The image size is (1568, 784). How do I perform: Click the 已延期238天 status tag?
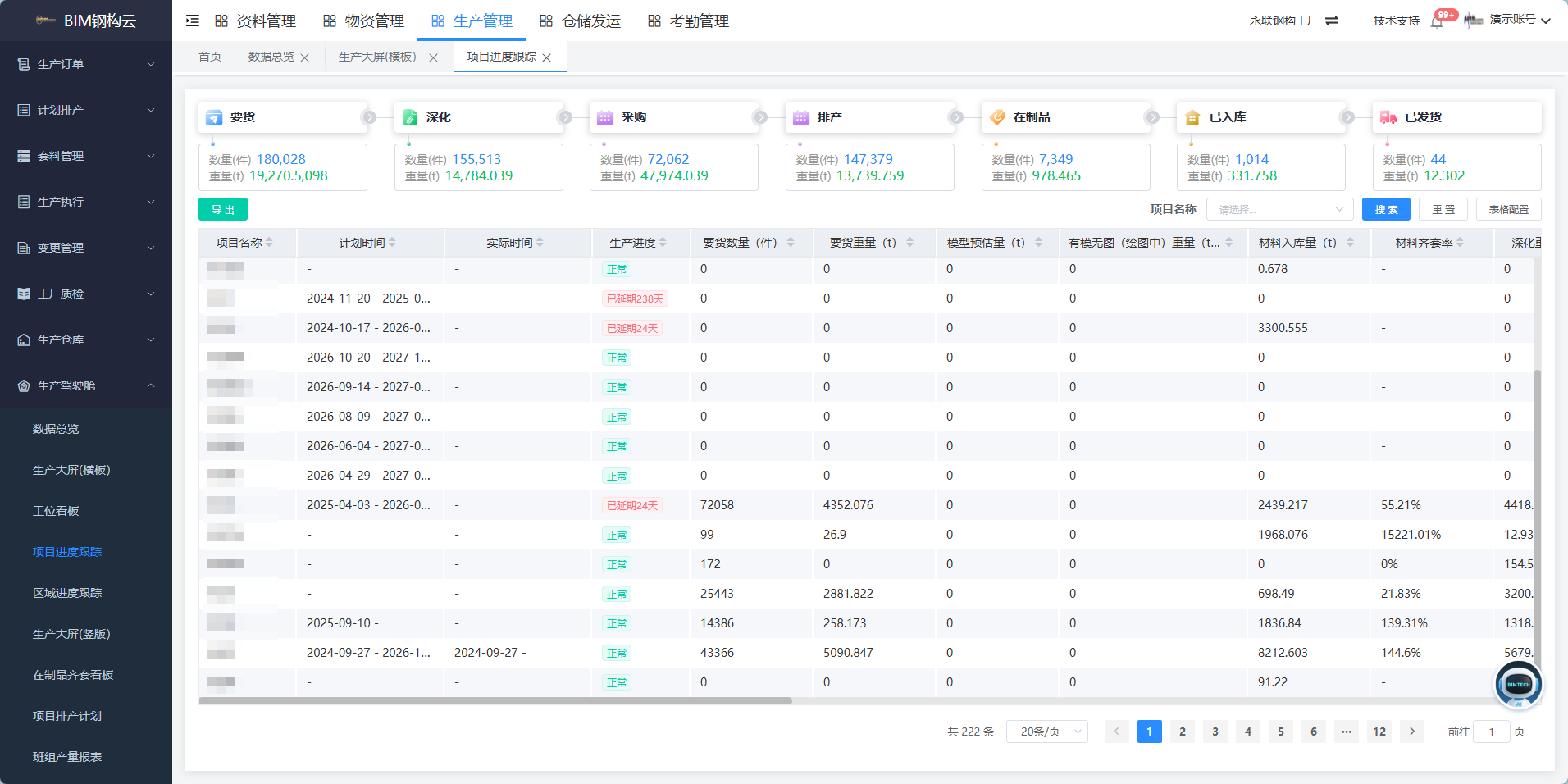pos(635,299)
